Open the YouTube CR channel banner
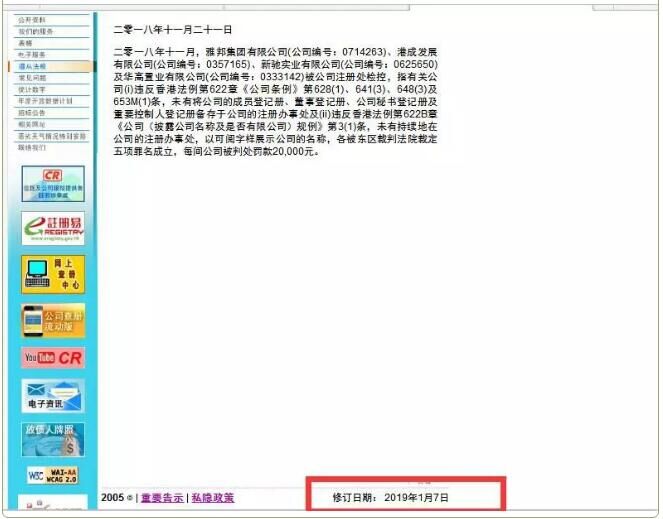Viewport: 663px width, 519px height. click(53, 358)
